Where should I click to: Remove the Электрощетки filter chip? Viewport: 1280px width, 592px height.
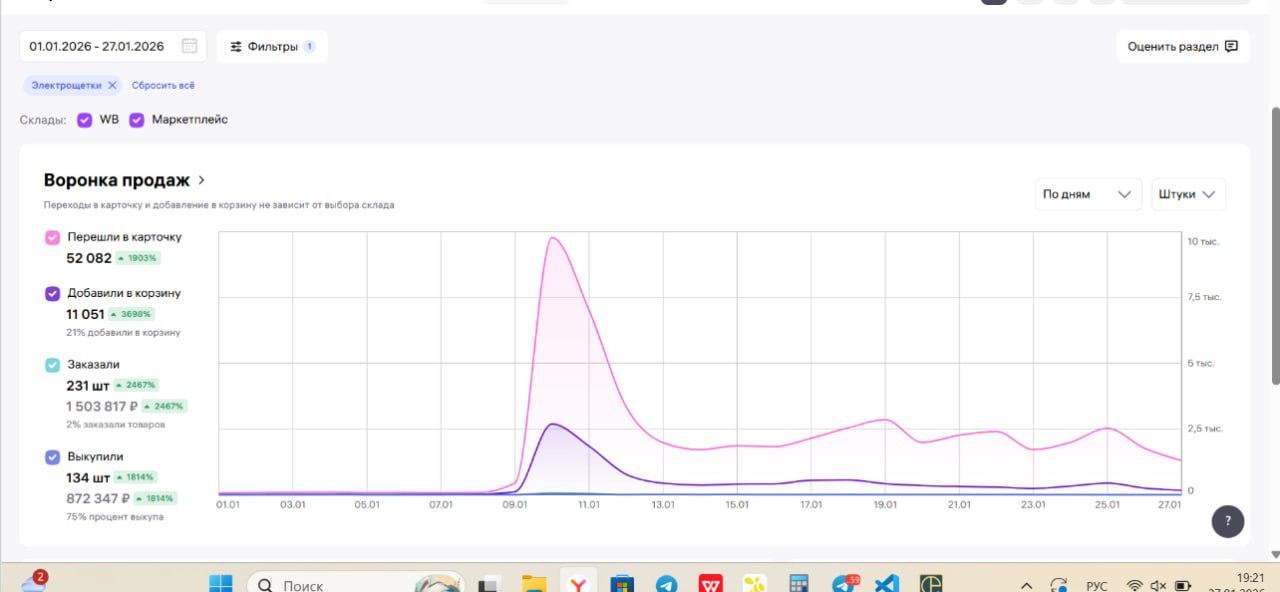click(x=112, y=86)
